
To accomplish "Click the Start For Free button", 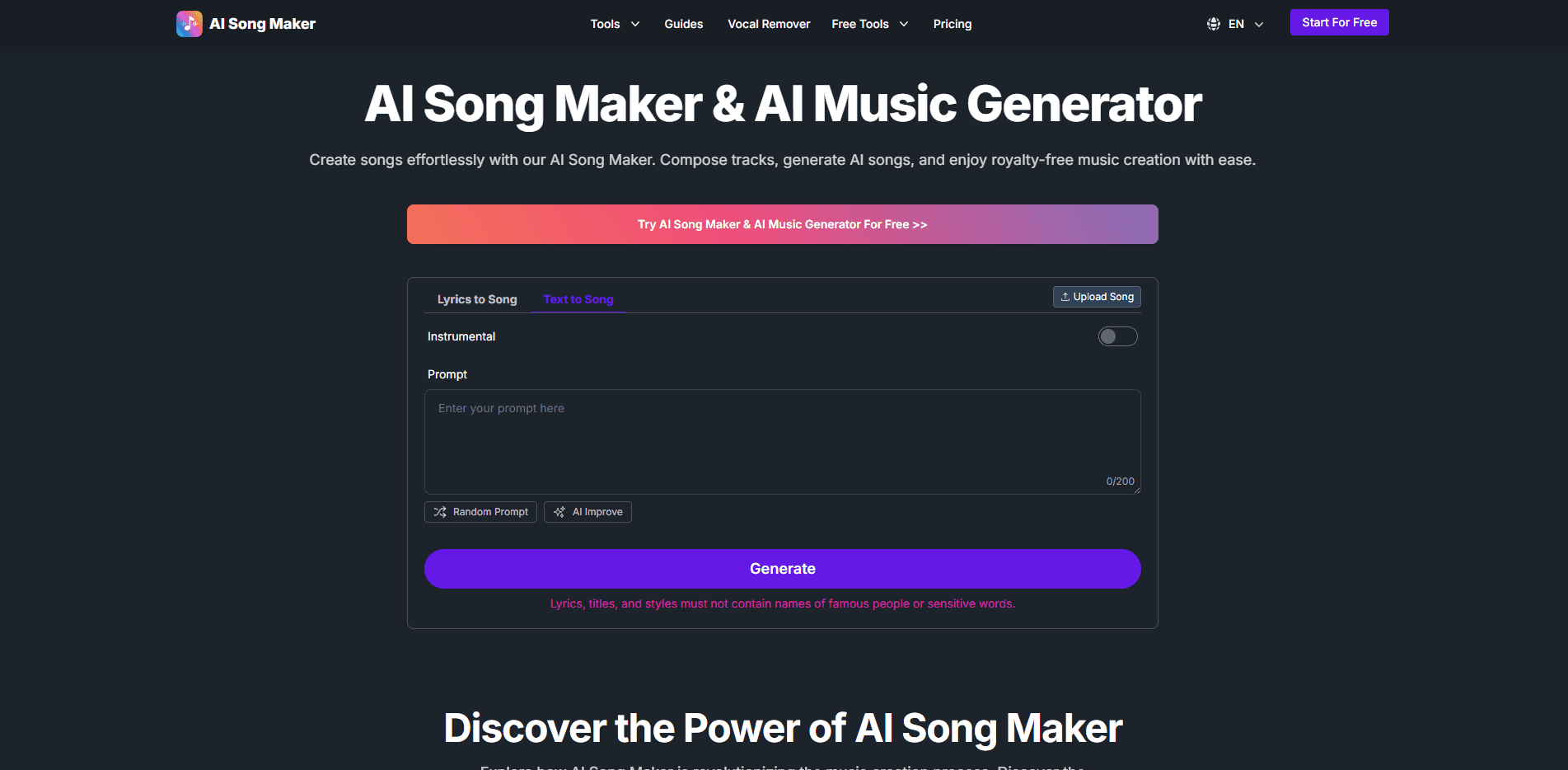I will click(1340, 22).
